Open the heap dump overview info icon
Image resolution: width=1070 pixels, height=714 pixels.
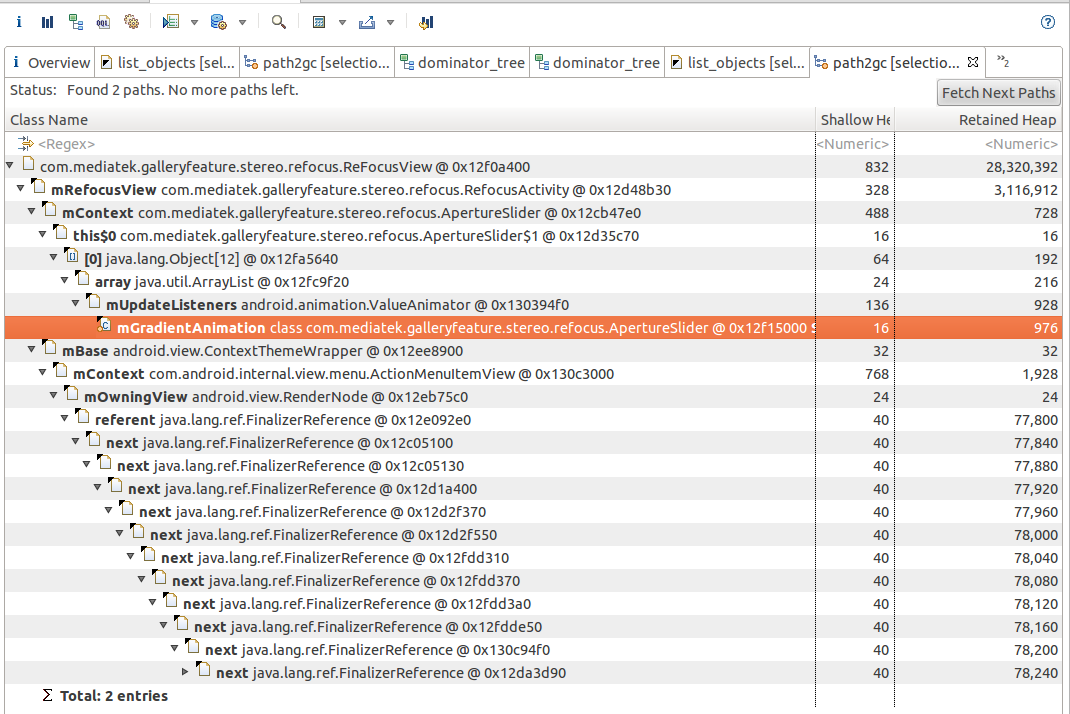pos(19,21)
